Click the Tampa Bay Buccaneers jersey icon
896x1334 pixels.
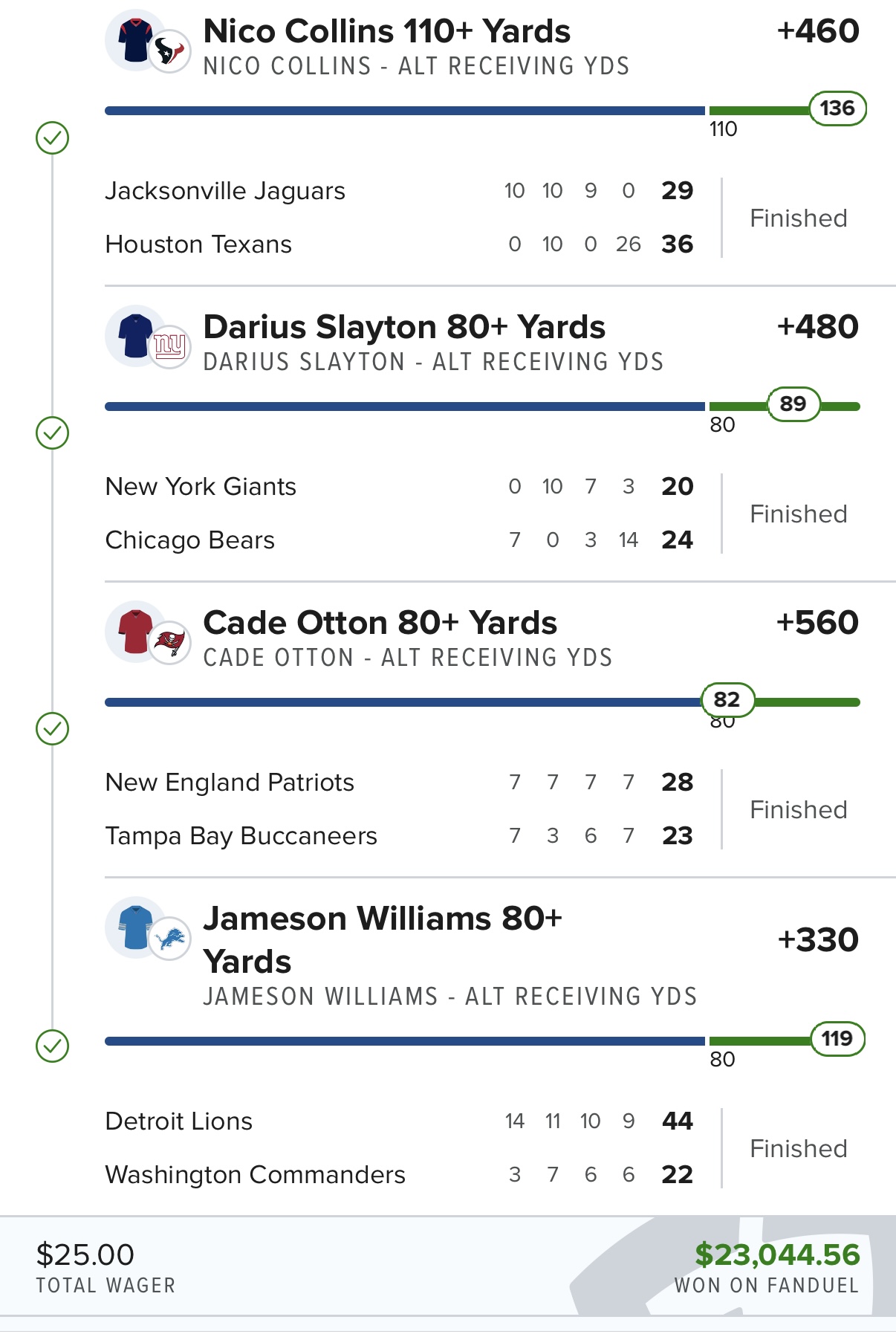pos(136,632)
